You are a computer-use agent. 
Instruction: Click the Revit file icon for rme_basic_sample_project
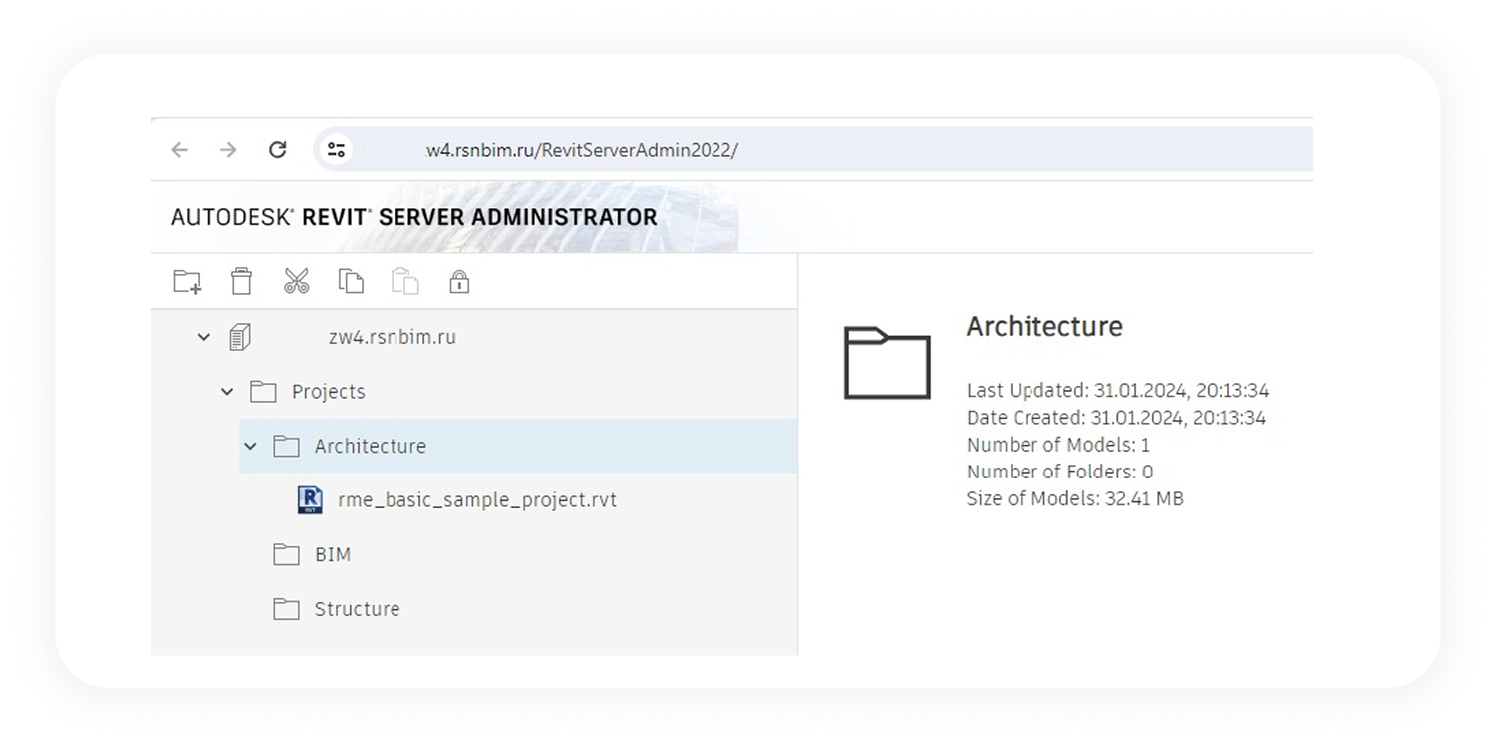click(310, 500)
